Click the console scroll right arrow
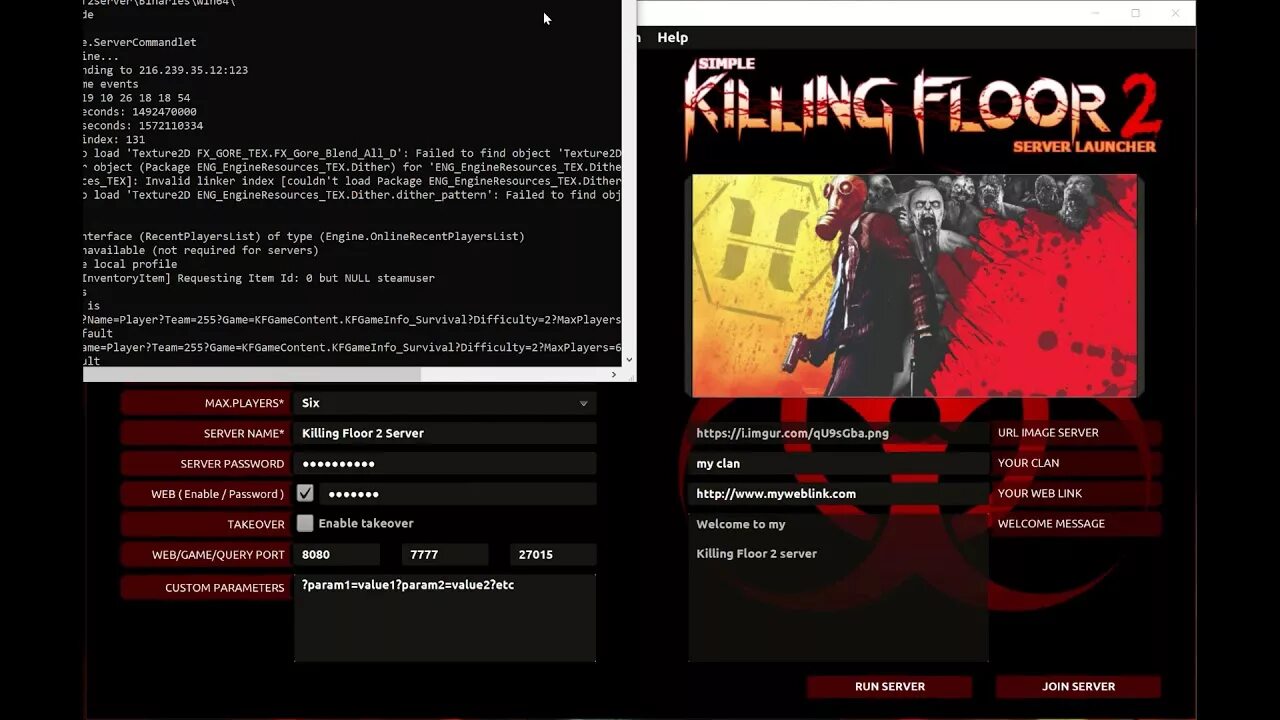This screenshot has width=1280, height=720. pos(614,374)
